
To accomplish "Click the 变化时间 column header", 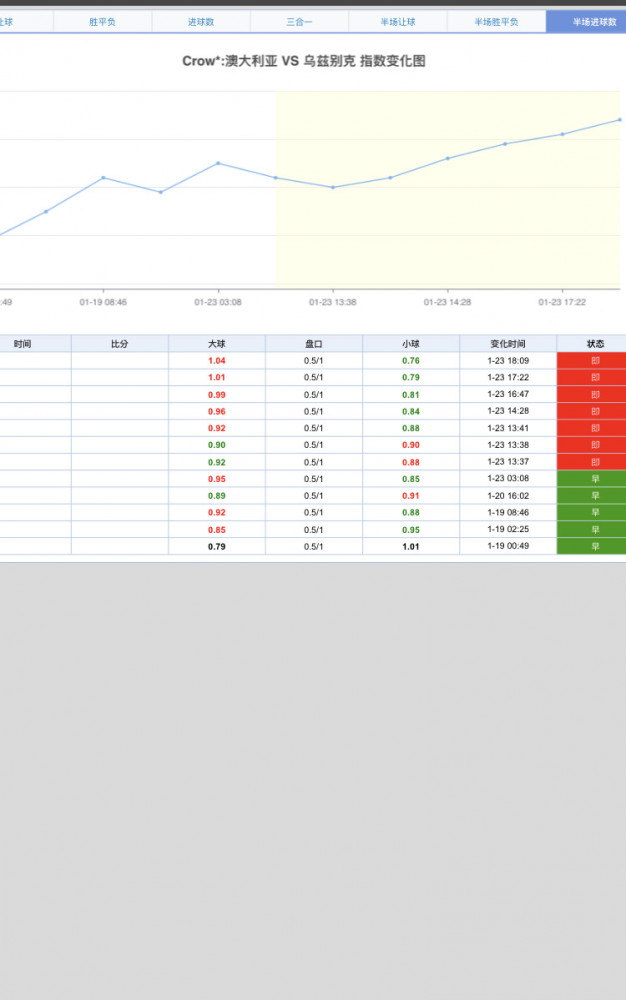I will 508,344.
